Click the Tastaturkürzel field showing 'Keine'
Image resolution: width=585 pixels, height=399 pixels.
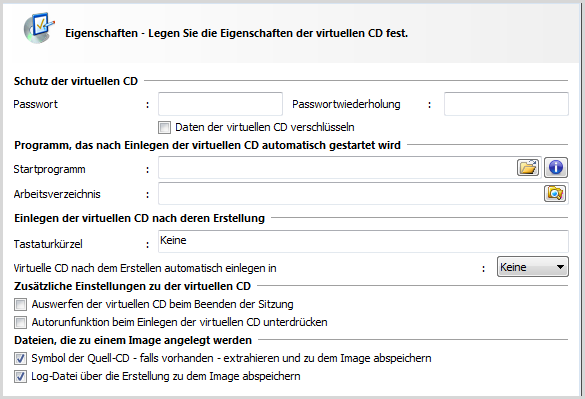click(363, 241)
